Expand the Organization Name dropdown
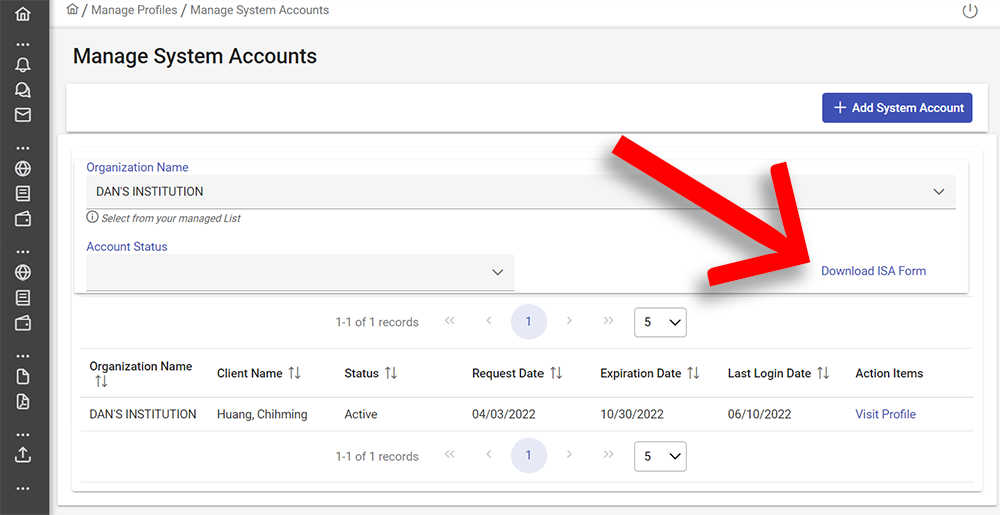 (x=521, y=191)
